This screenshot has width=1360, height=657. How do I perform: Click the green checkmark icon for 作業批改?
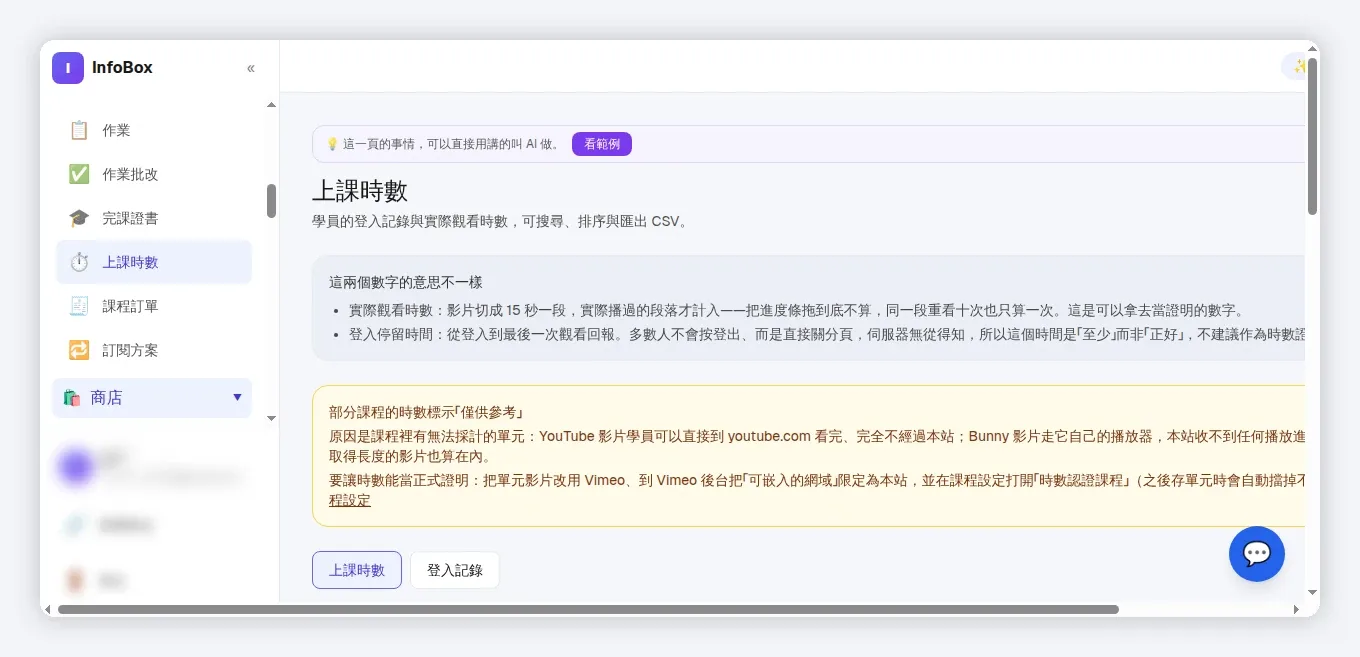[79, 174]
